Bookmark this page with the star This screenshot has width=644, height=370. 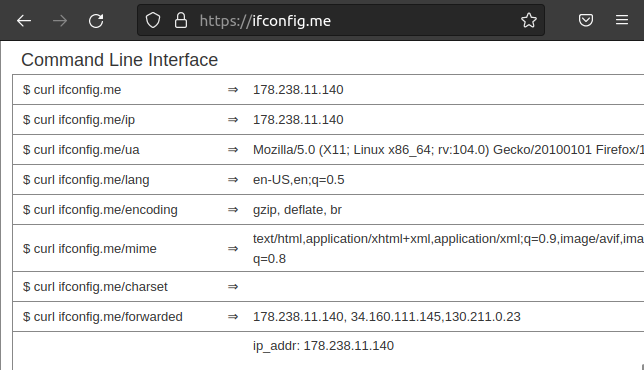[x=529, y=20]
